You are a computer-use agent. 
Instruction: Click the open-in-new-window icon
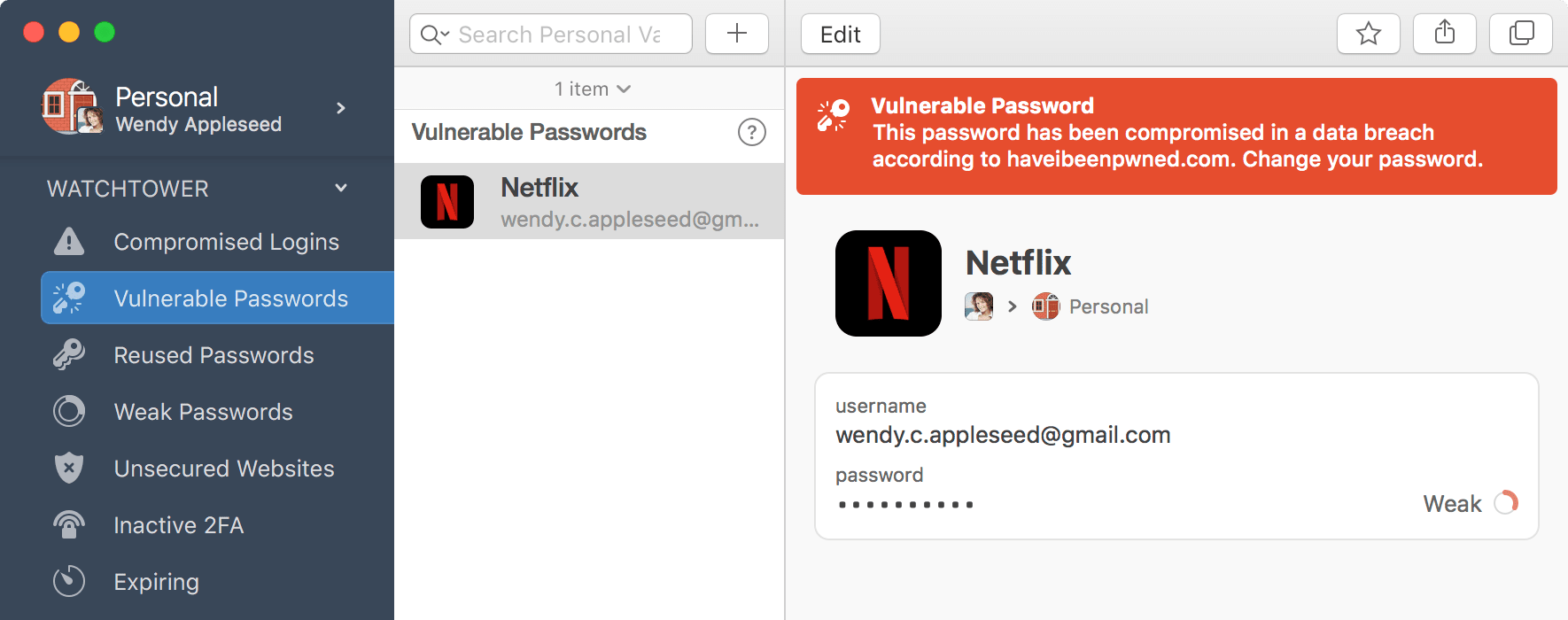tap(1520, 34)
